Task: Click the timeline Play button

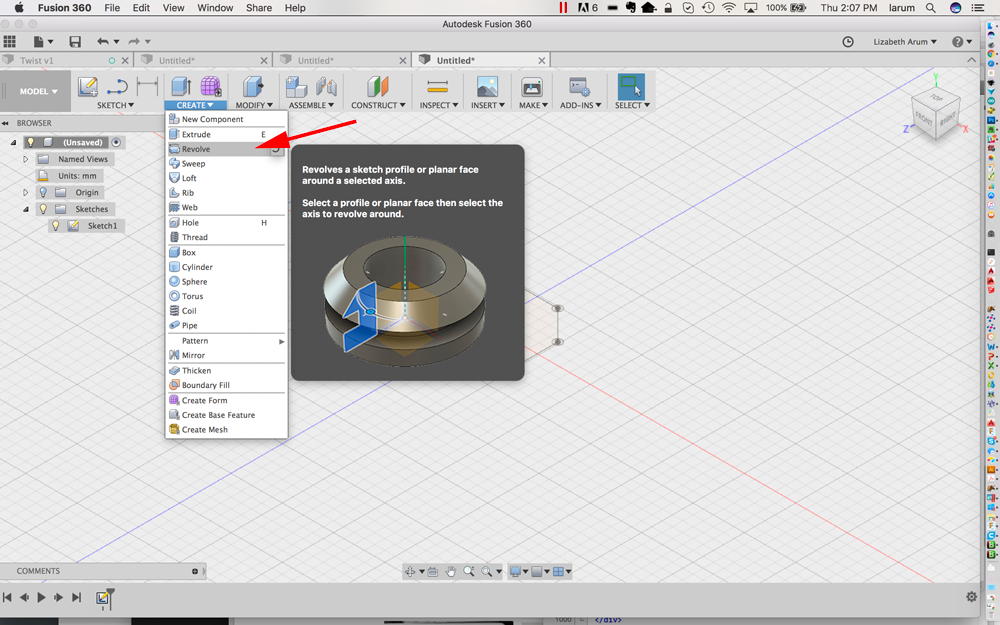Action: (41, 598)
